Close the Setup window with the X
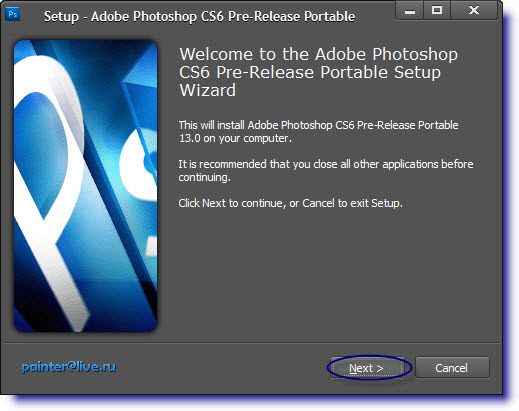The image size is (519, 411). click(x=474, y=11)
